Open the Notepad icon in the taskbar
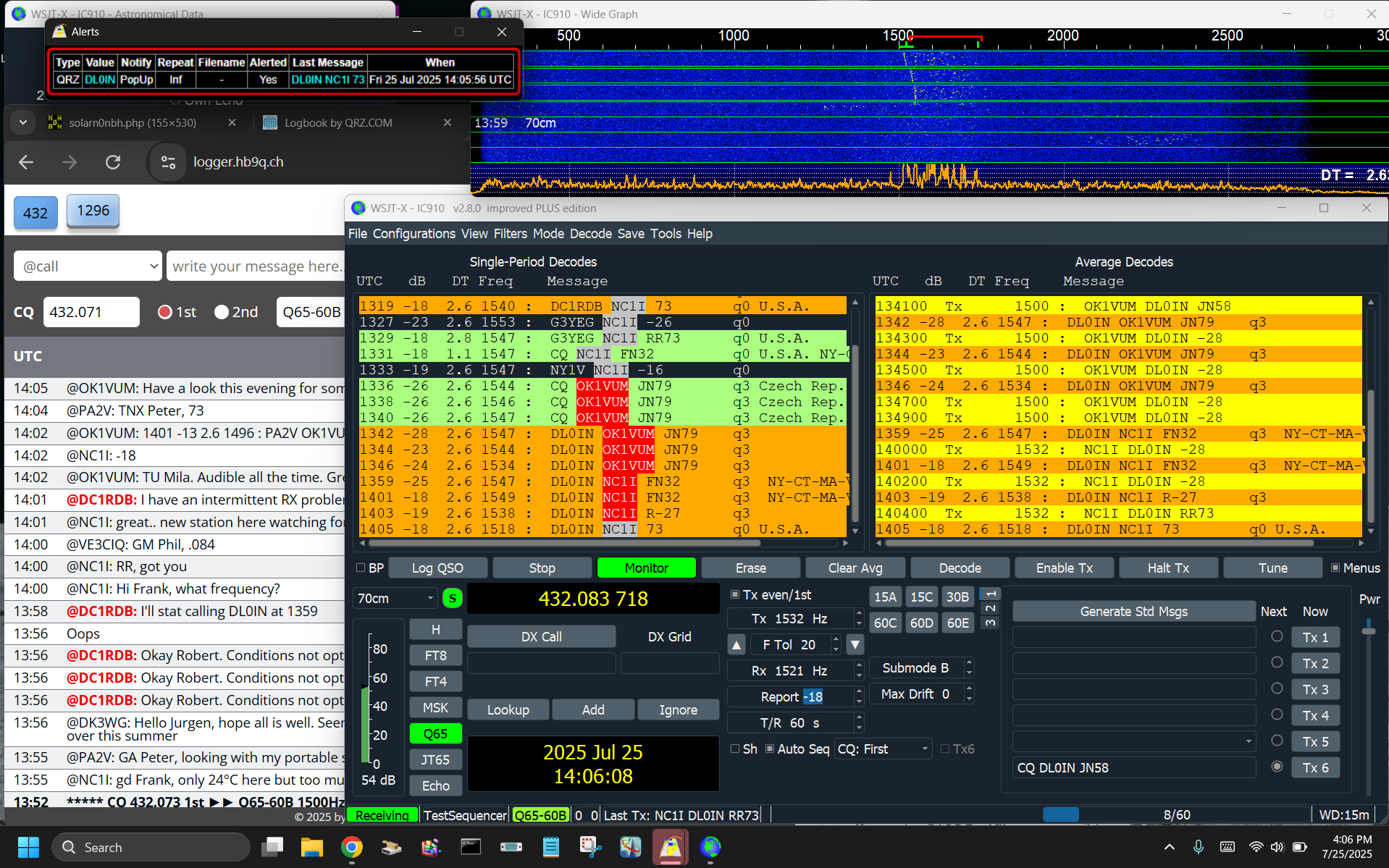Viewport: 1389px width, 868px height. click(x=551, y=847)
